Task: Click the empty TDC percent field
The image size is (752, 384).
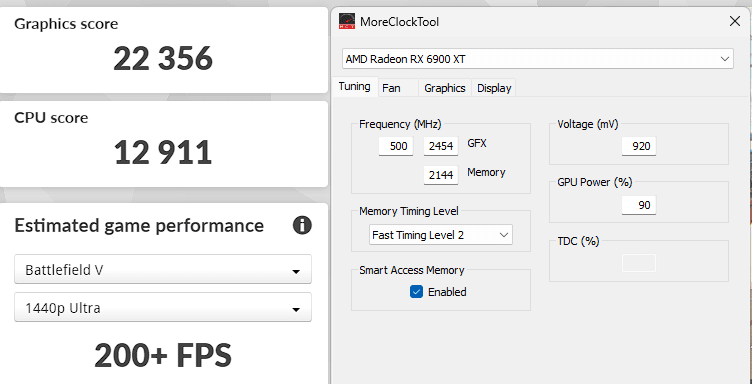Action: 639,263
